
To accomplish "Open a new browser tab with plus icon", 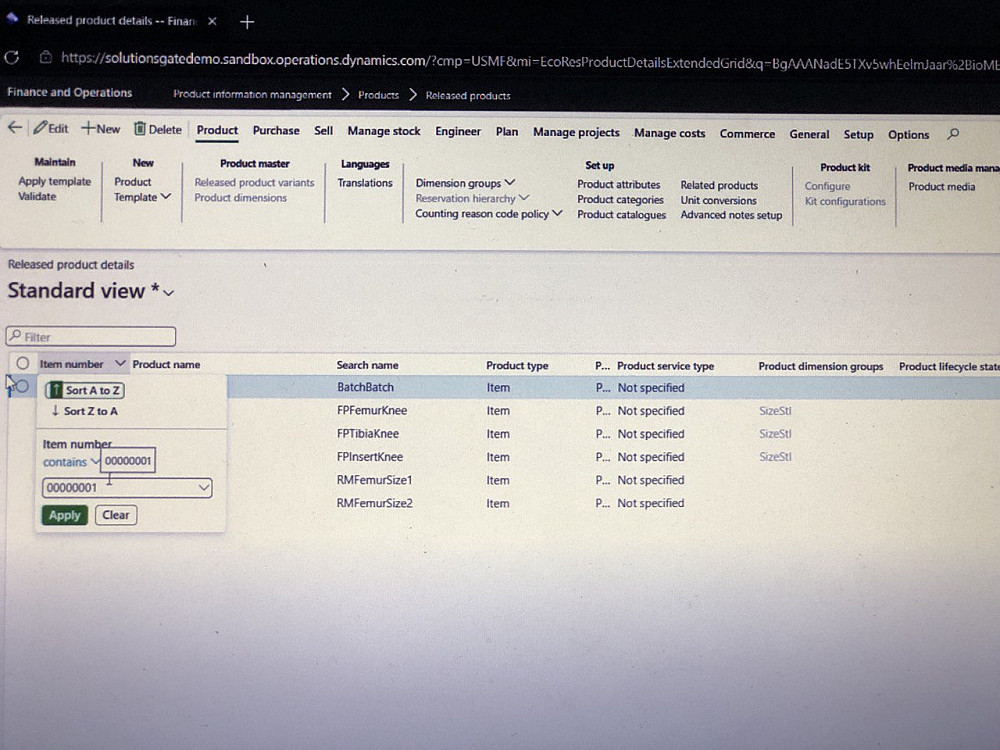I will pos(247,22).
